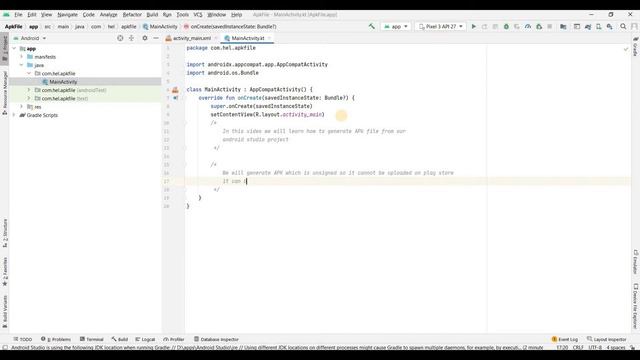Open Project panel gear settings
Viewport: 640px width, 360px height.
point(145,38)
